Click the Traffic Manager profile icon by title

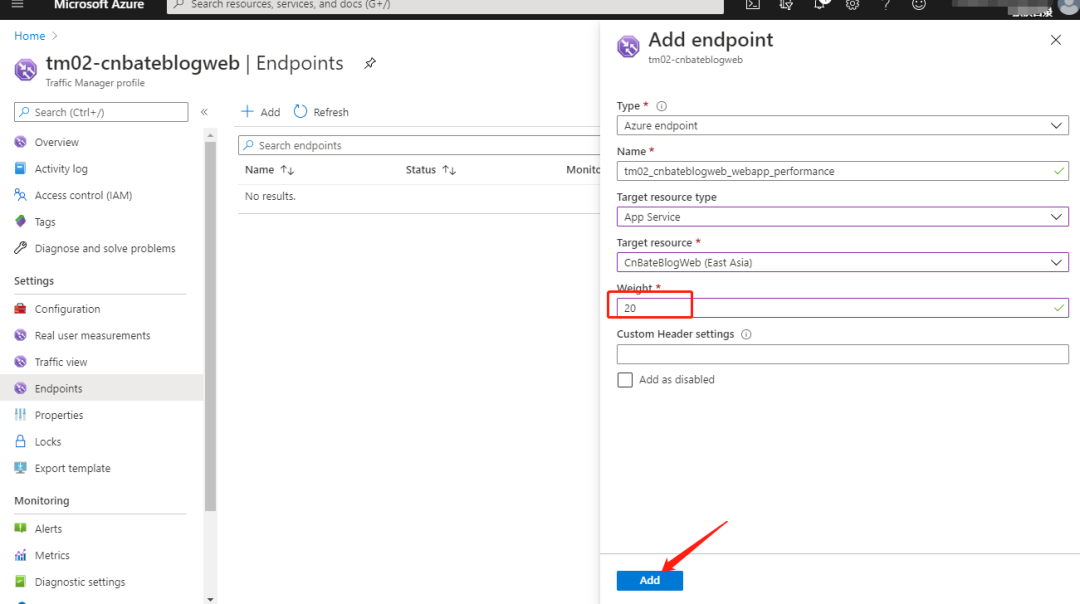pos(25,70)
